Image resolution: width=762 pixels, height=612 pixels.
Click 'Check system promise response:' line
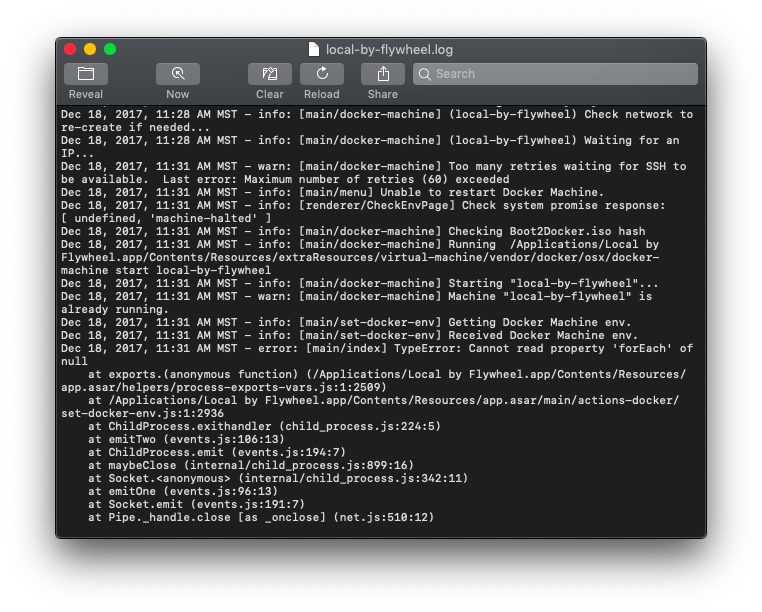363,206
